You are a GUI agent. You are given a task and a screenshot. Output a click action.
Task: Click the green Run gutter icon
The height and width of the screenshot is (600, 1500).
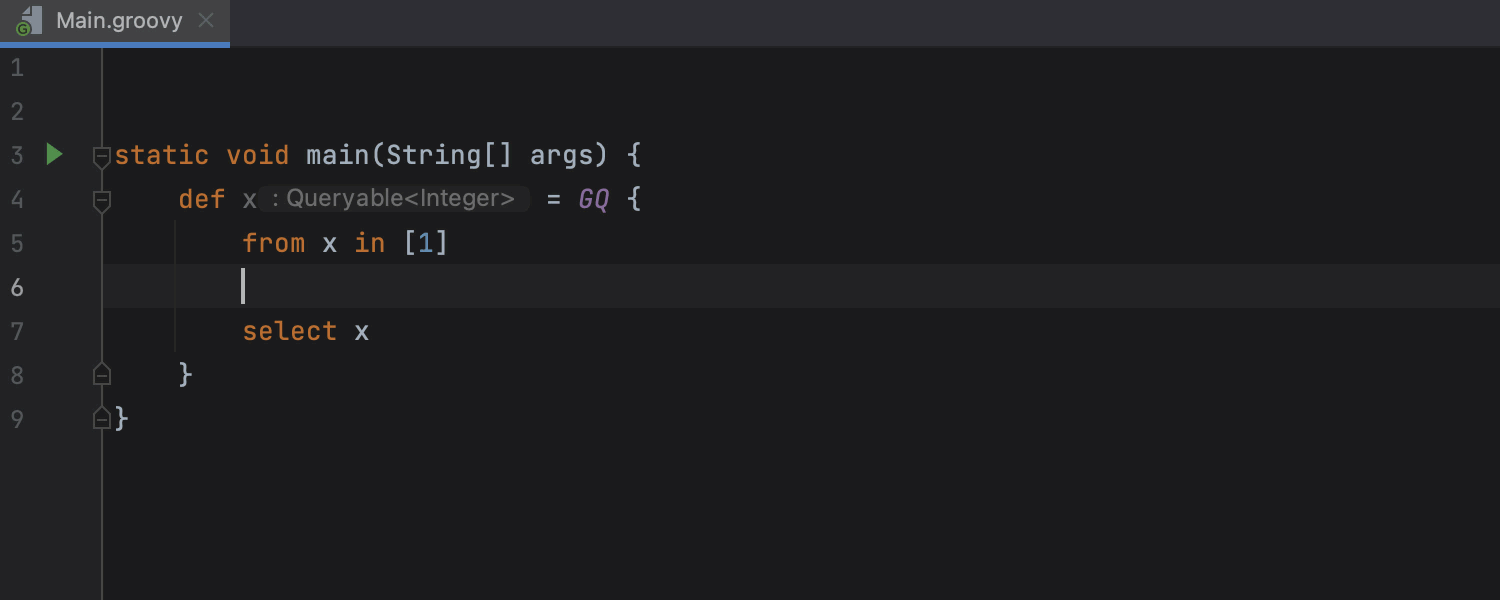54,155
